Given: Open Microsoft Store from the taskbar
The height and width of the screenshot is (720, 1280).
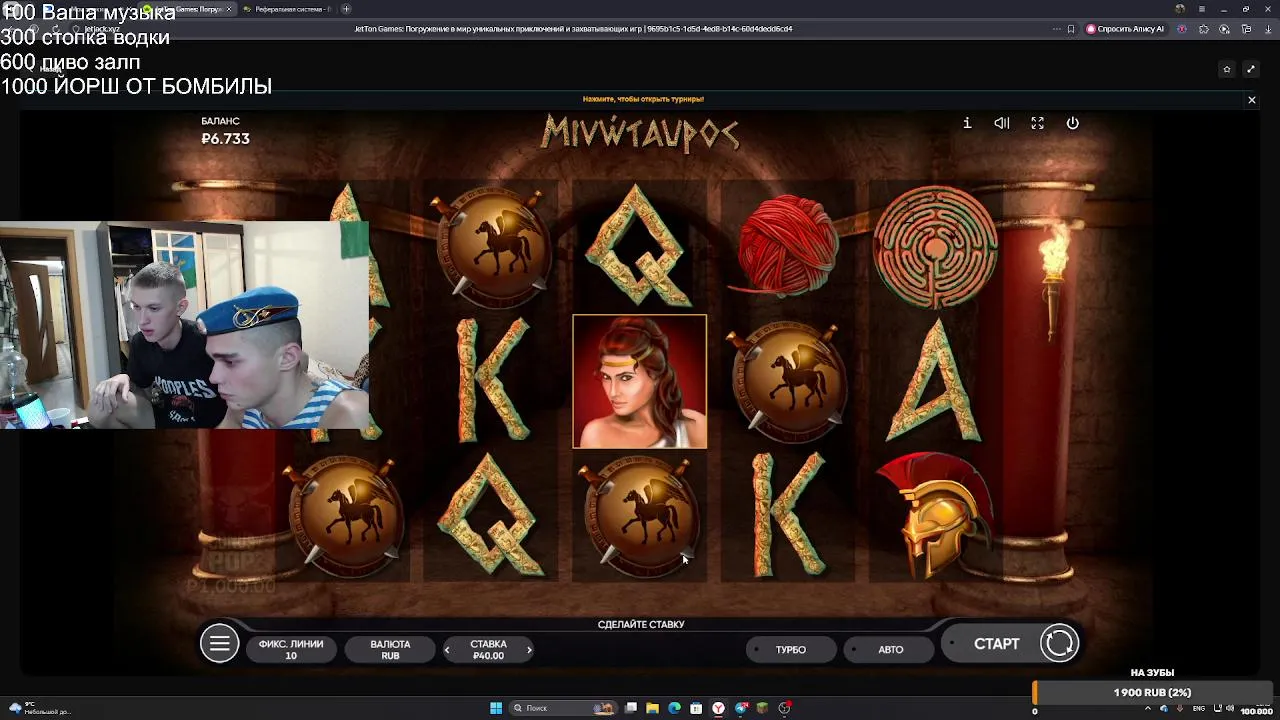Looking at the screenshot, I should coord(696,708).
